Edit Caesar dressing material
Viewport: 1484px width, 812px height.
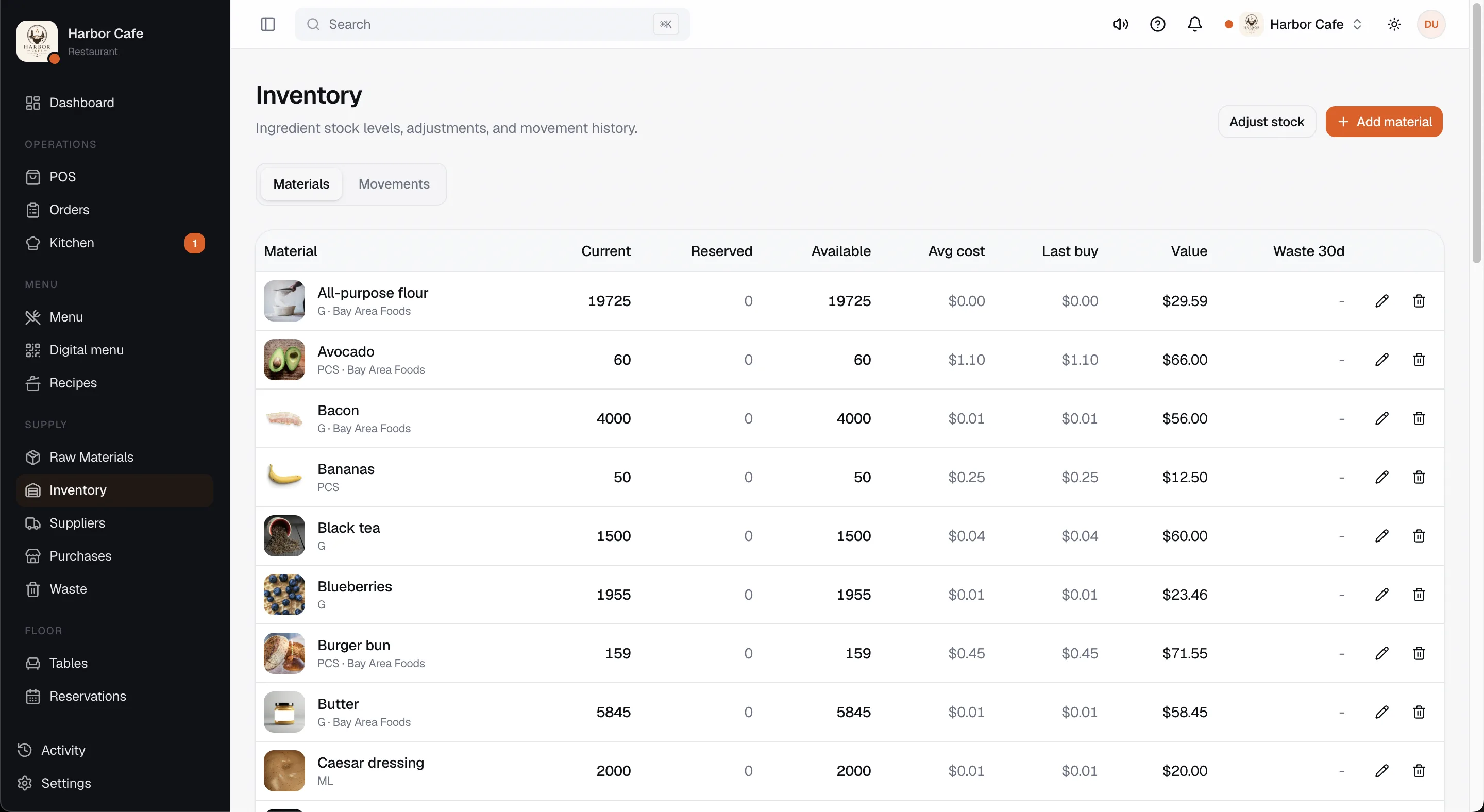[x=1381, y=771]
